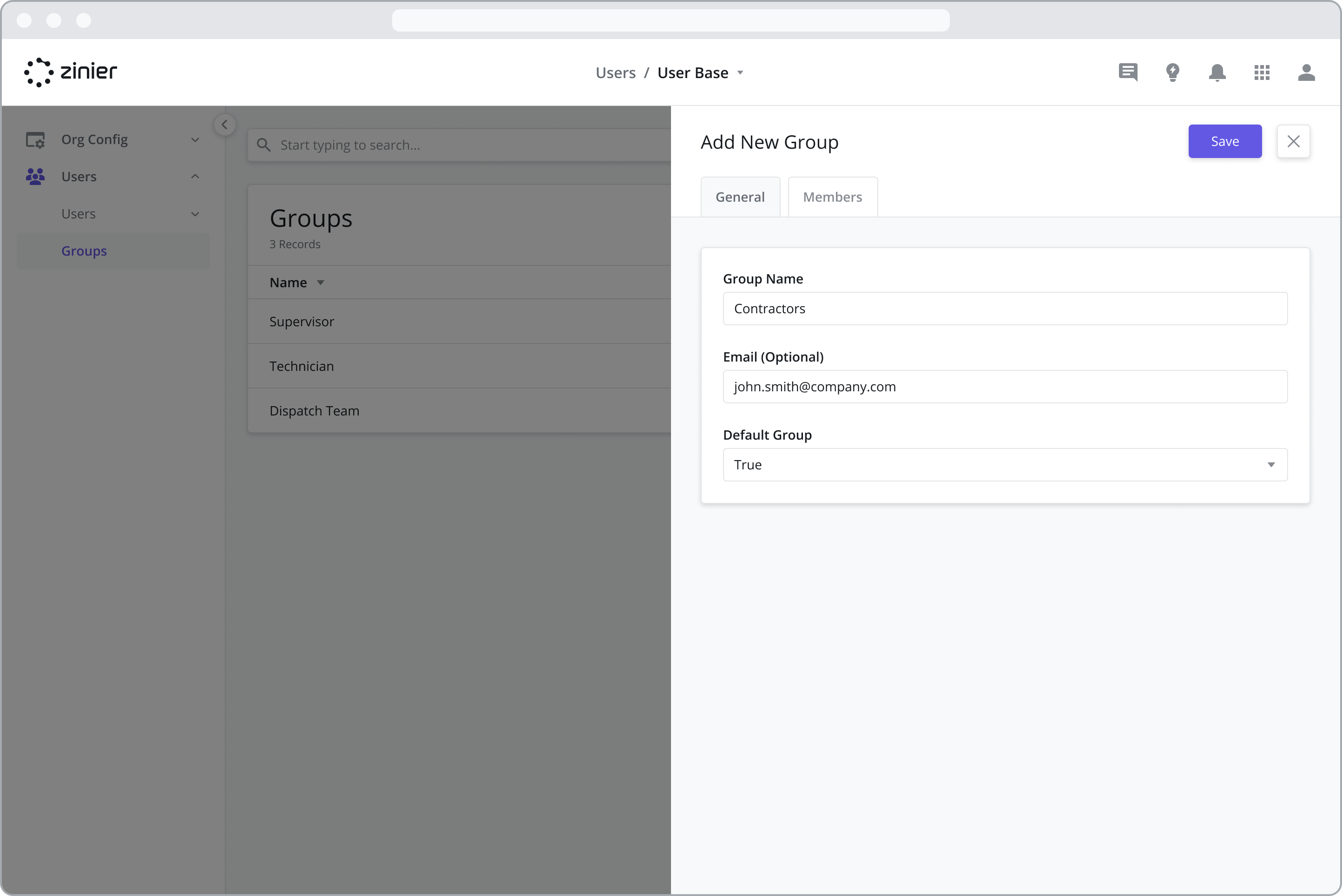Screen dimensions: 1342x896
Task: Sort by the Name column arrow
Action: [x=321, y=283]
